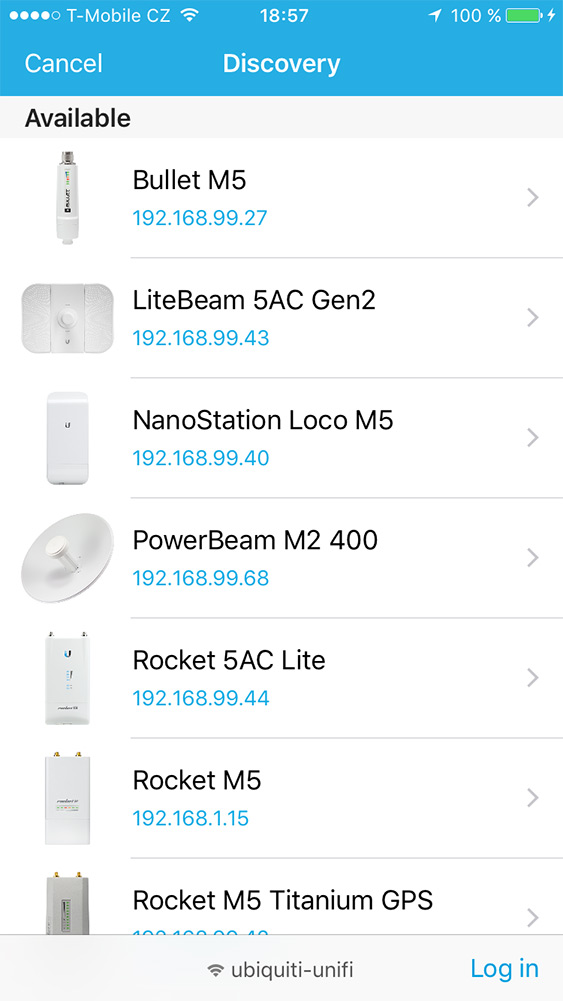Tap the Log in button
This screenshot has width=563, height=1001.
coord(504,969)
